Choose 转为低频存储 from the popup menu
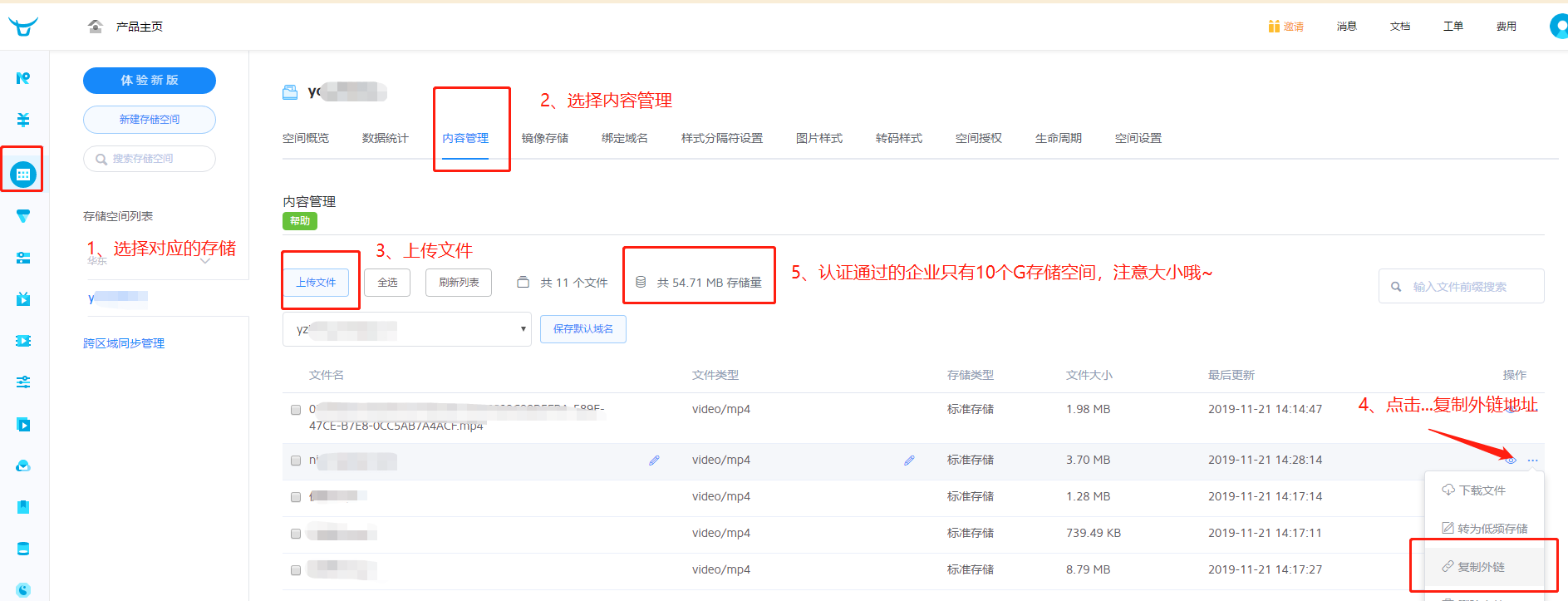 1484,529
